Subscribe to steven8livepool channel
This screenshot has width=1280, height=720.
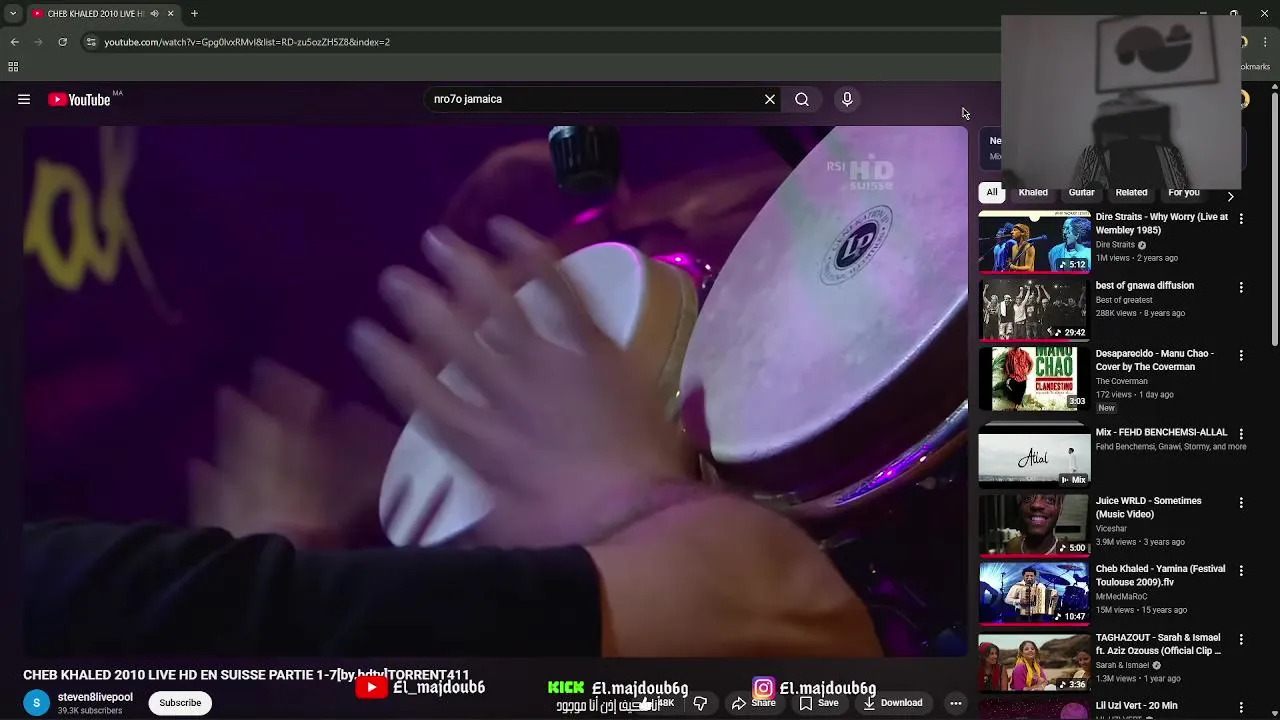coord(180,702)
